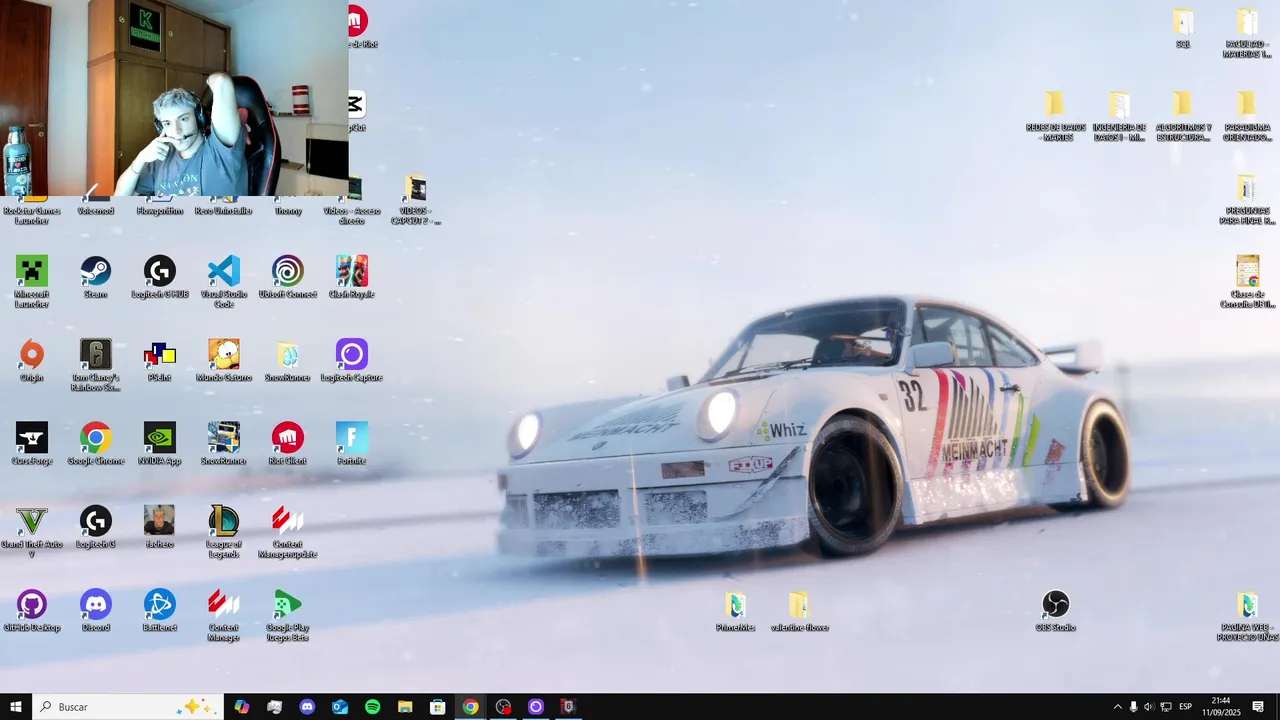Image resolution: width=1280 pixels, height=720 pixels.
Task: Switch to OBS in the taskbar
Action: 503,707
